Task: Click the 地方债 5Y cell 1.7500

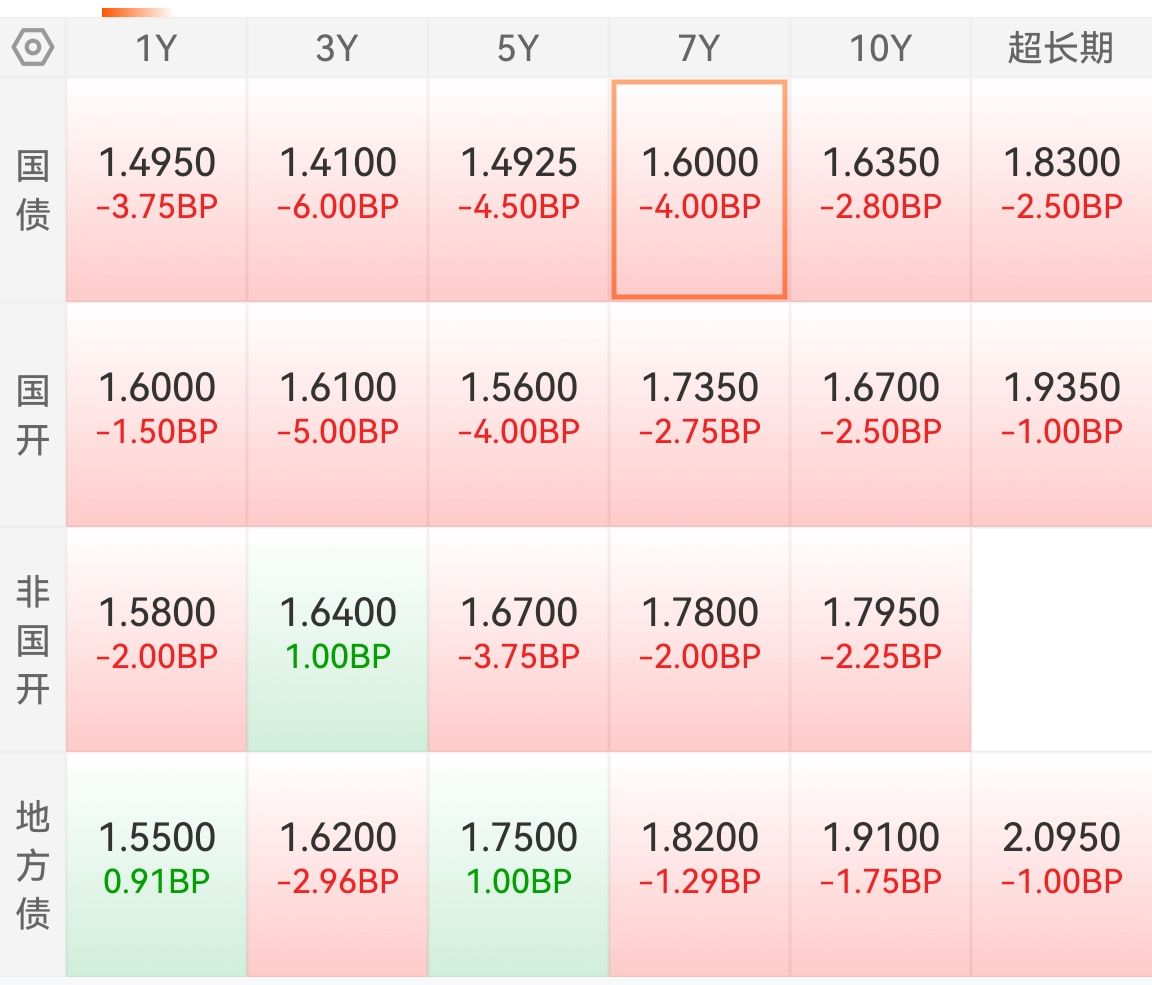Action: pos(518,864)
